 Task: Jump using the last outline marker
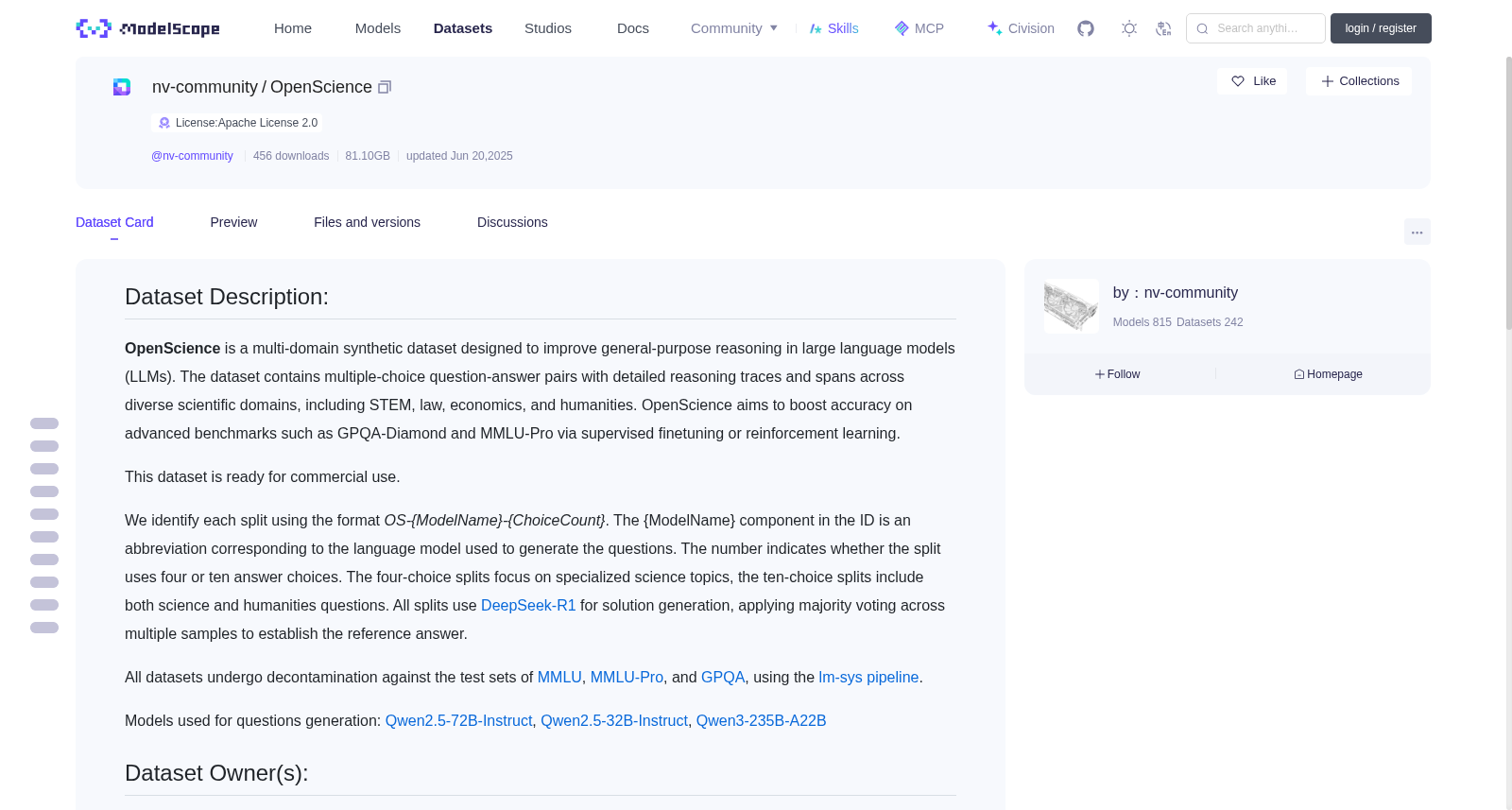(x=44, y=628)
